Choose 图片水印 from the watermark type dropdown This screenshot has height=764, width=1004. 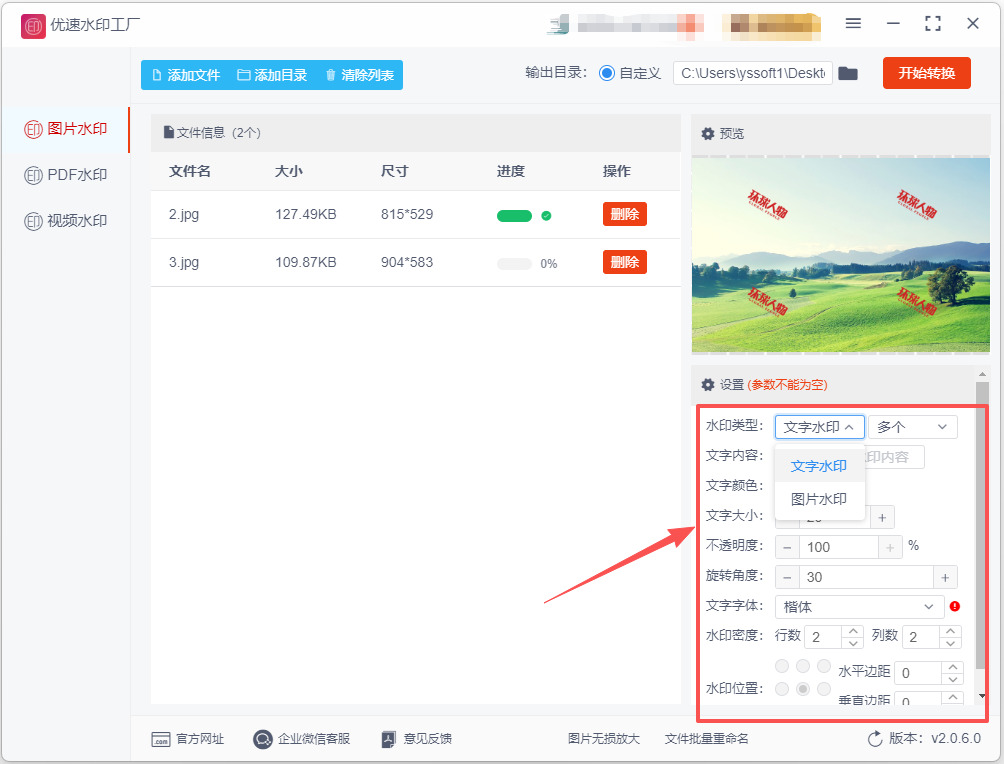click(x=819, y=499)
